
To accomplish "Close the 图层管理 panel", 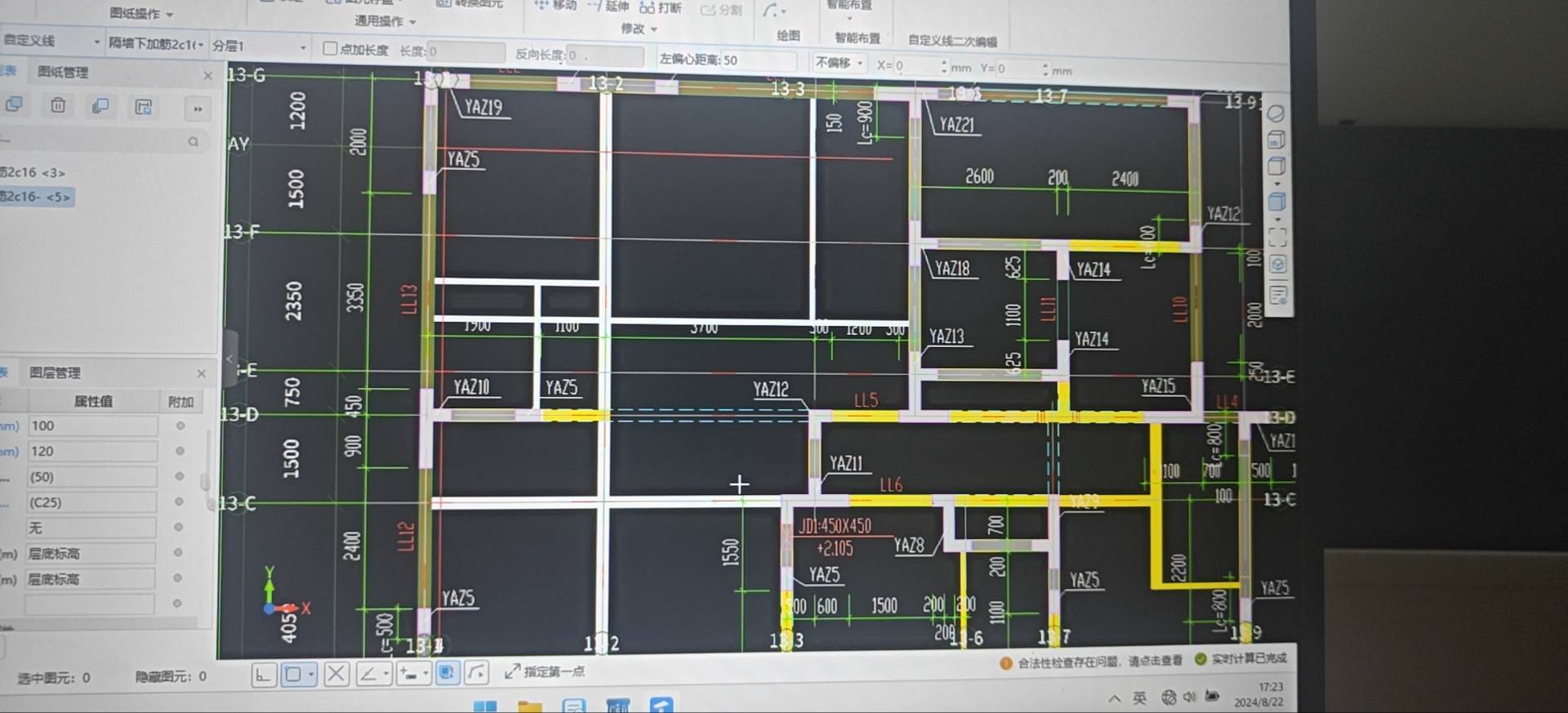I will coord(202,373).
